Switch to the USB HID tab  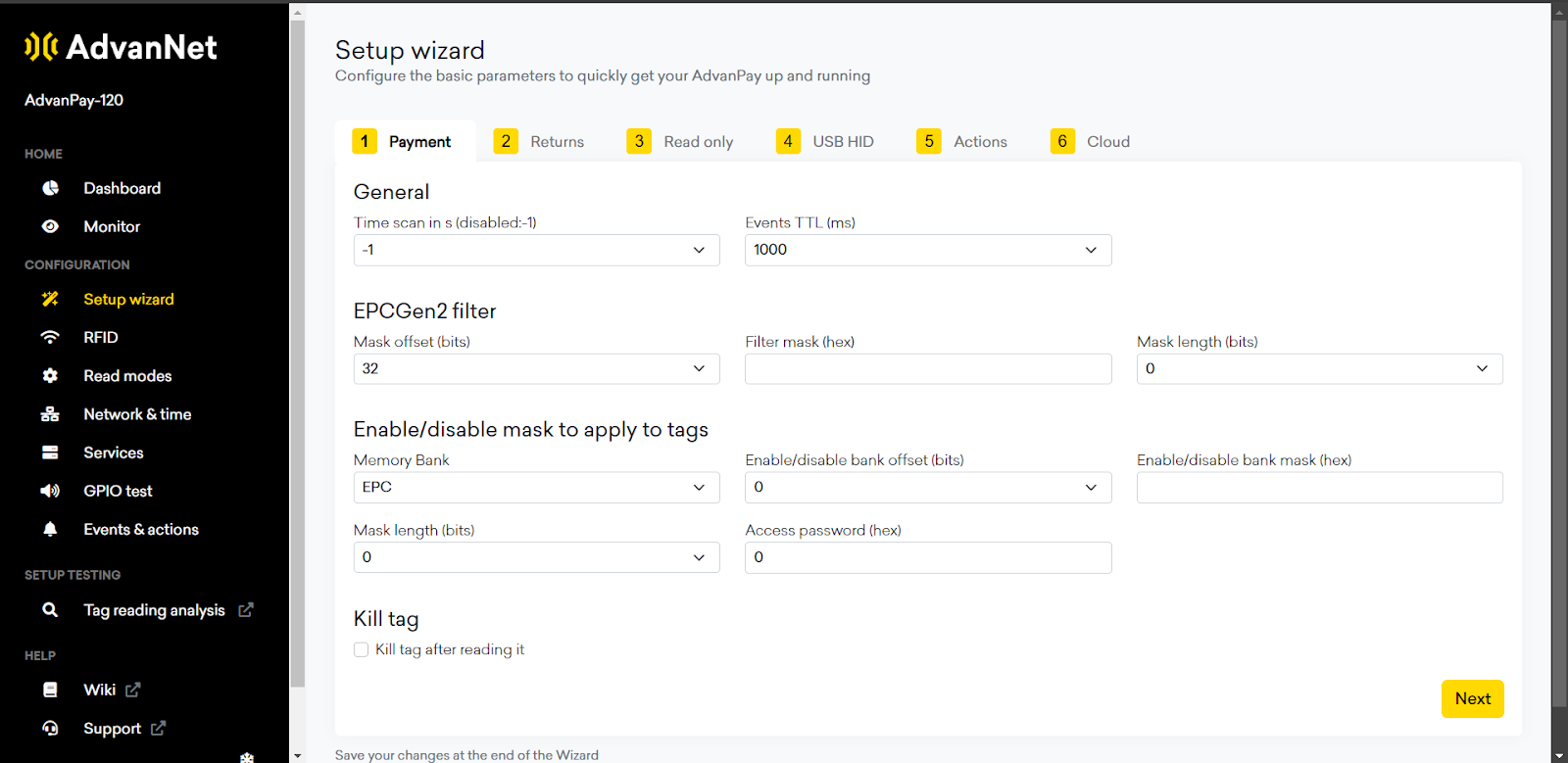click(825, 142)
